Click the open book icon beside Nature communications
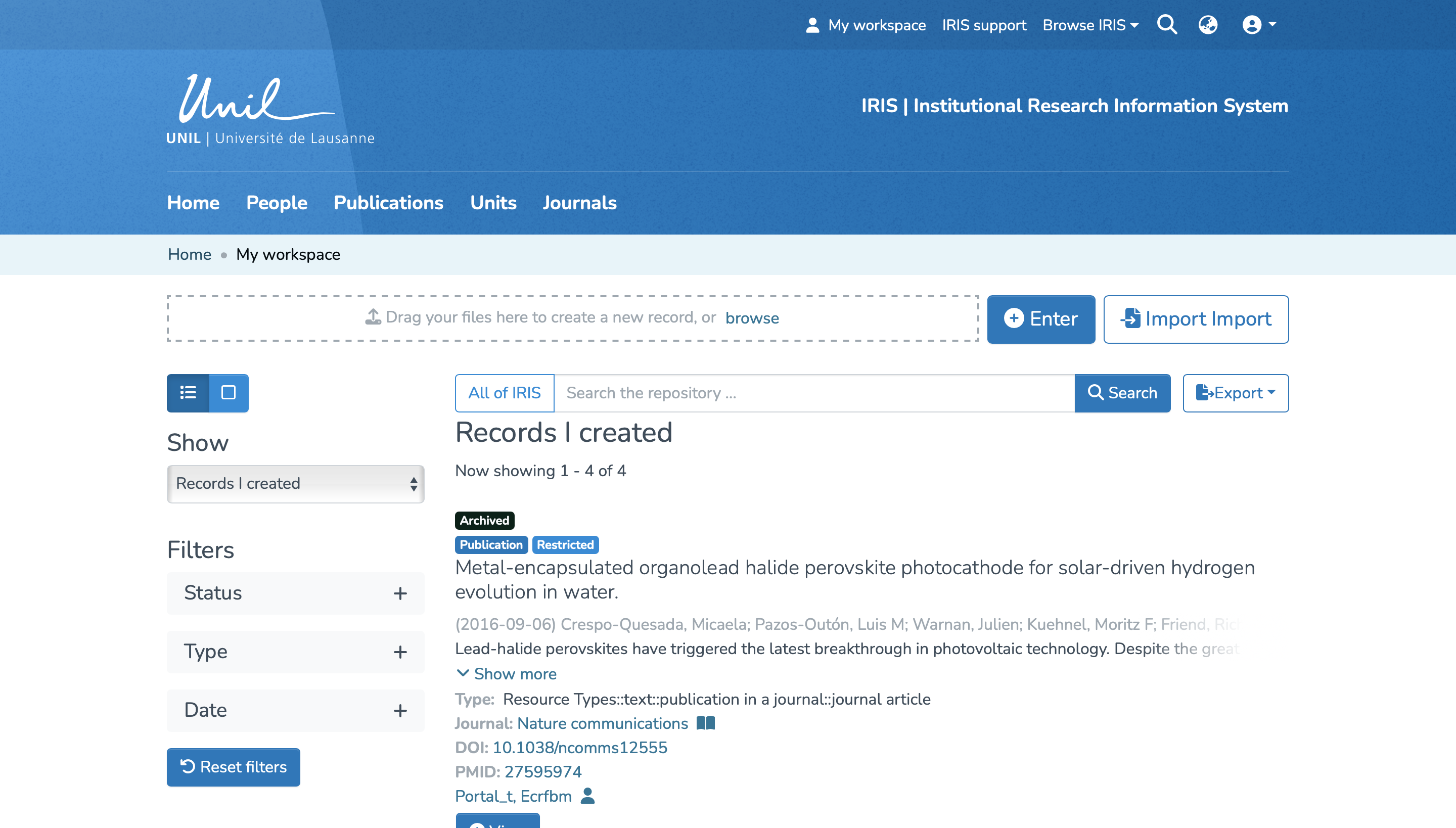Image resolution: width=1456 pixels, height=828 pixels. tap(706, 723)
